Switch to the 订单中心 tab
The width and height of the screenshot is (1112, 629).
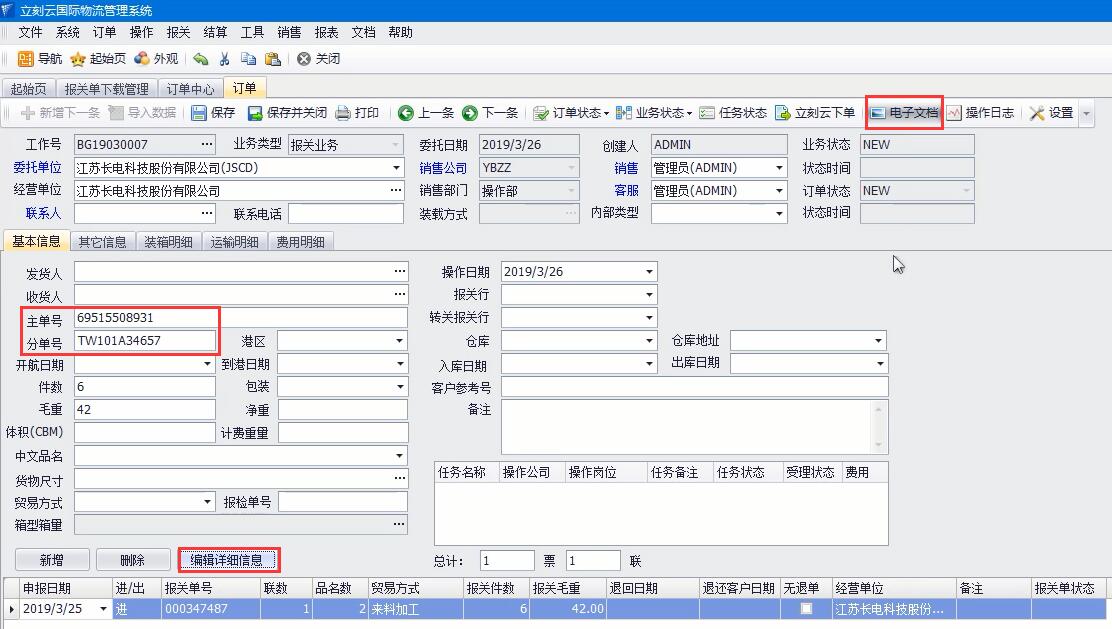click(x=190, y=89)
